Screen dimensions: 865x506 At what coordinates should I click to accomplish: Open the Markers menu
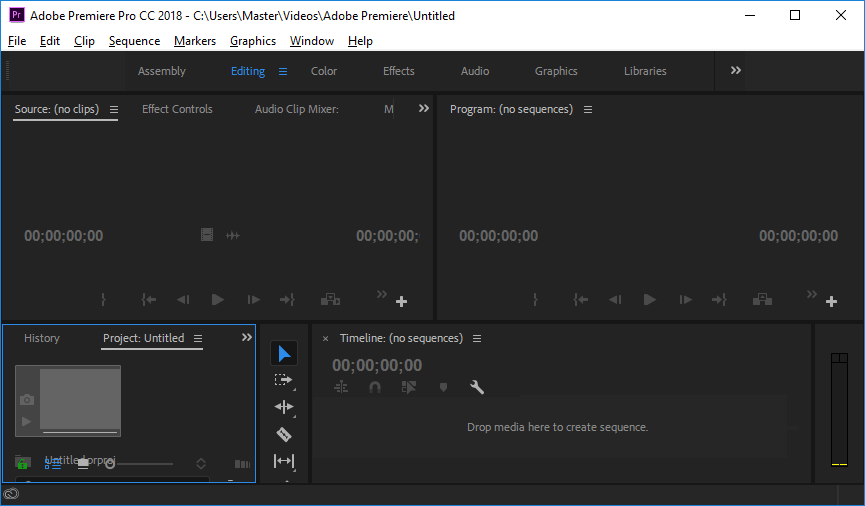coord(195,41)
